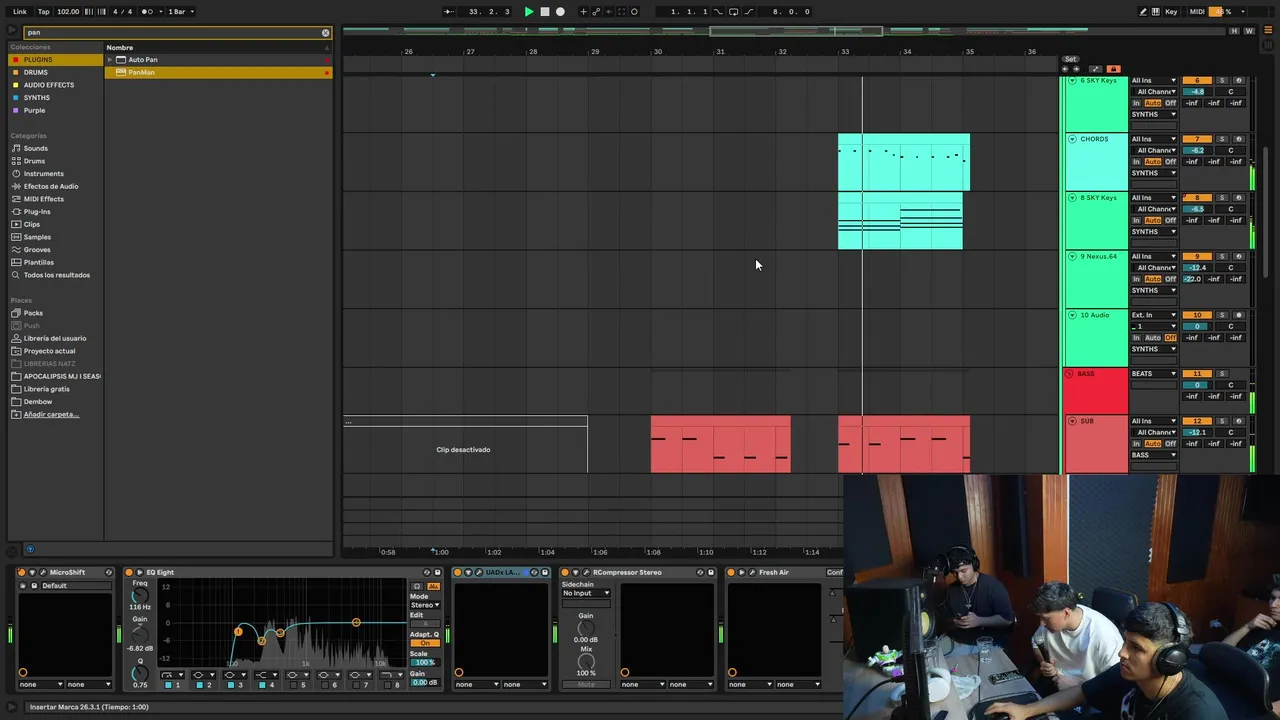Screen dimensions: 1280x720
Task: Open RCompressor Sidechain No Input dropdown
Action: 586,593
